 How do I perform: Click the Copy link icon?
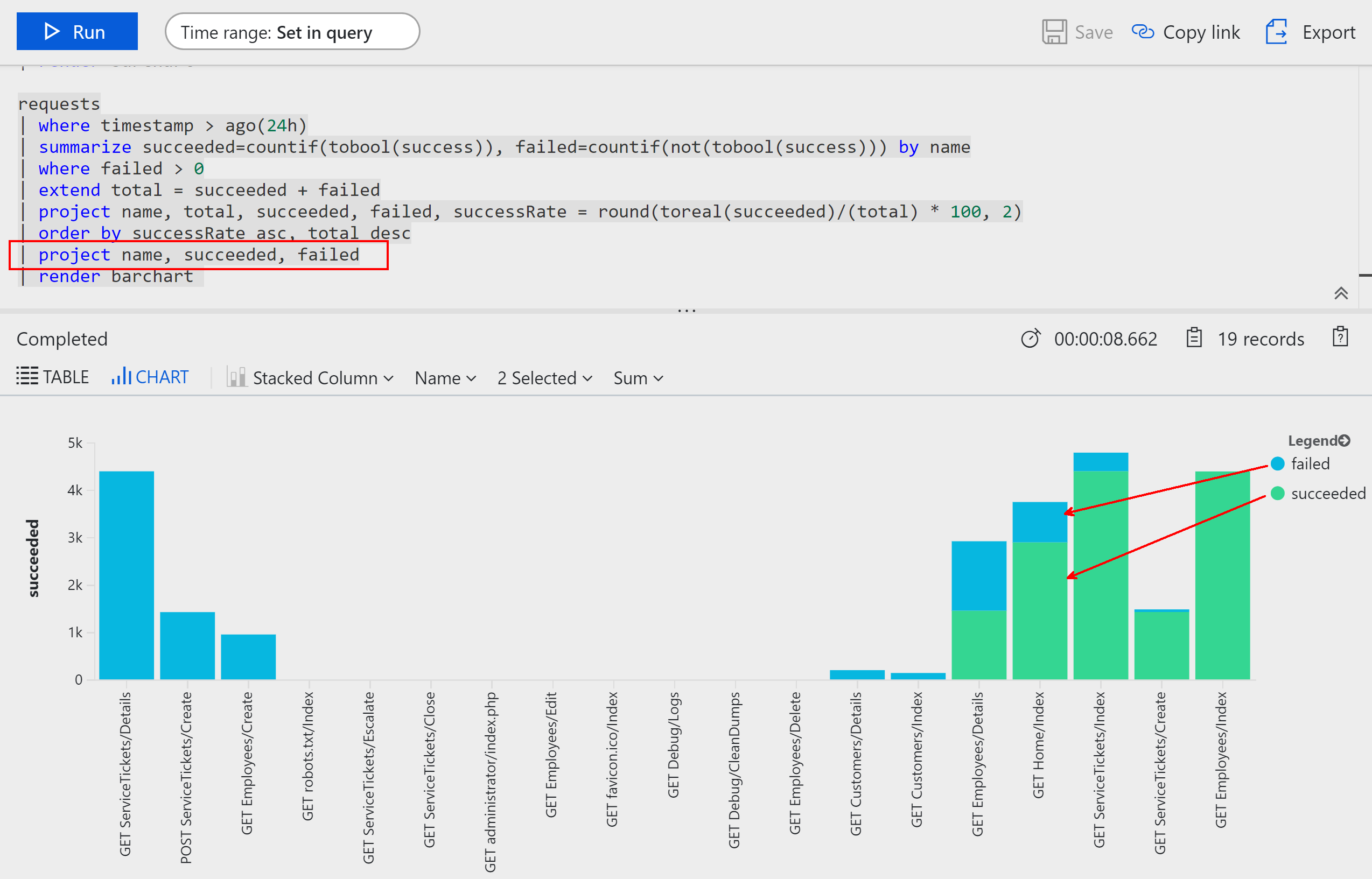pos(1143,32)
